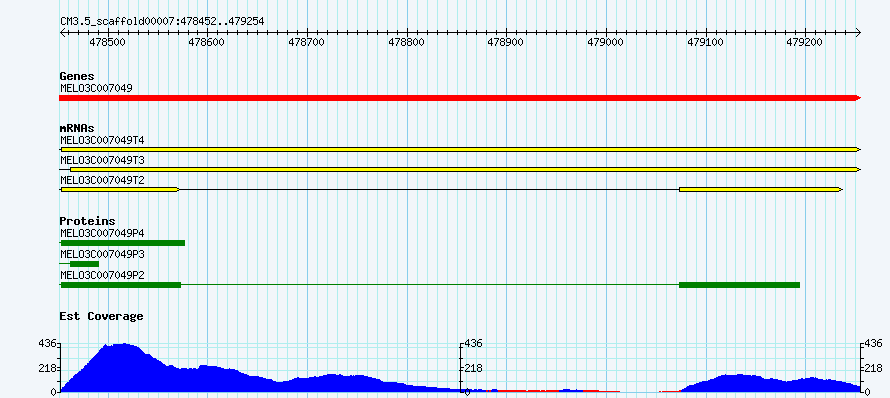Click first exon of MELO3C007049T2 transcript
Screen dimensions: 890x398
[x=120, y=189]
